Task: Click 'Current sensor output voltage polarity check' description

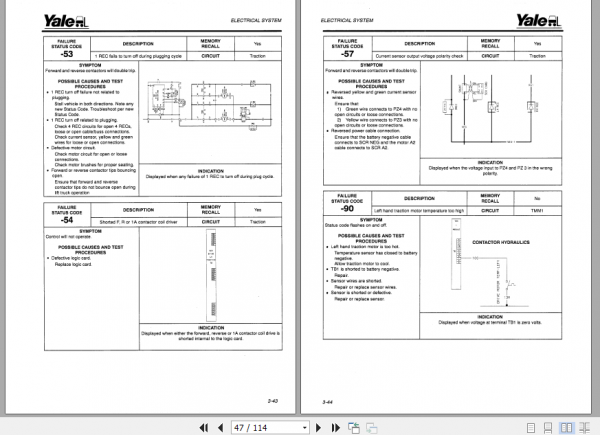Action: [419, 56]
